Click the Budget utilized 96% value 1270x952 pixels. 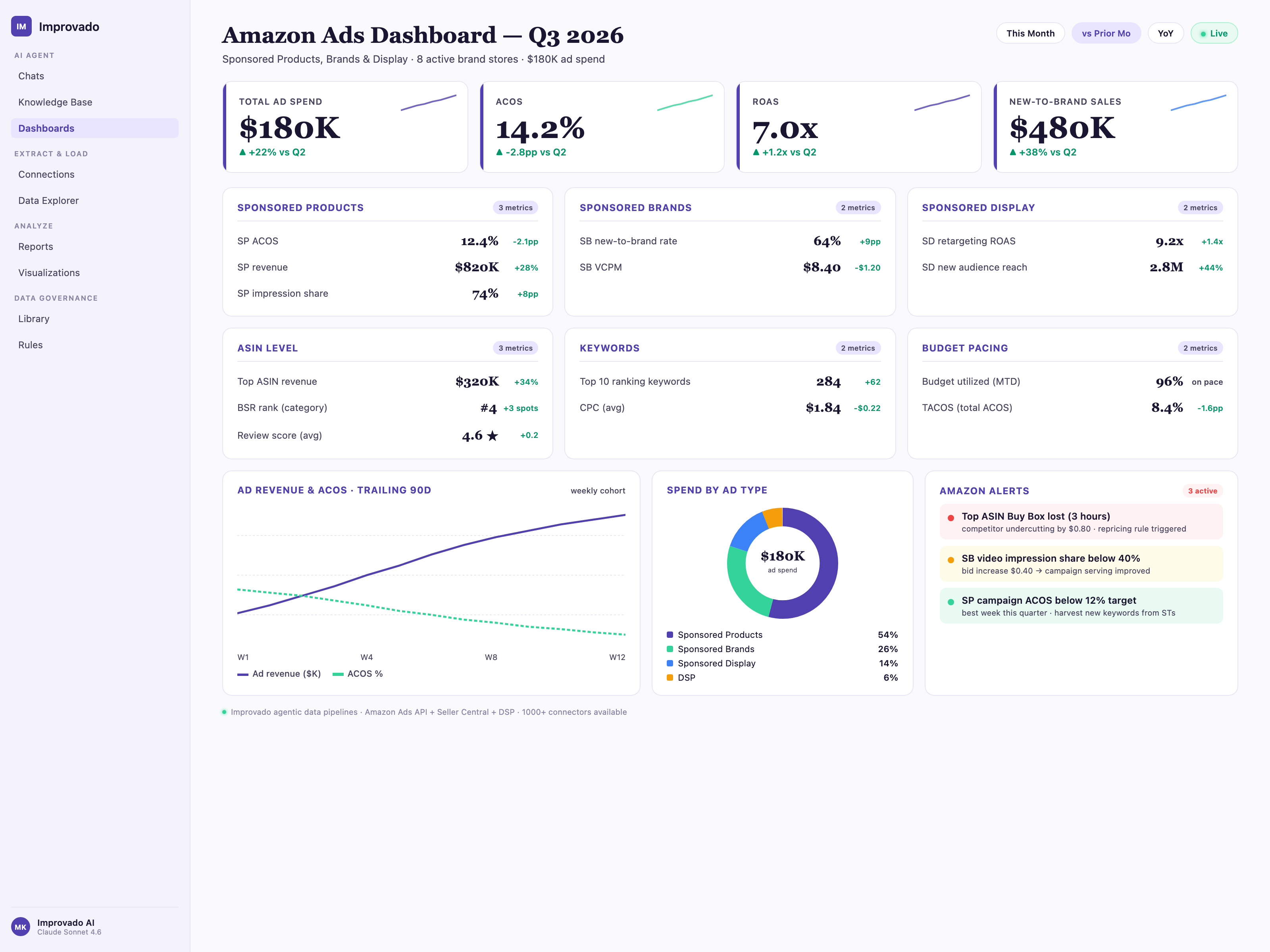[1169, 382]
